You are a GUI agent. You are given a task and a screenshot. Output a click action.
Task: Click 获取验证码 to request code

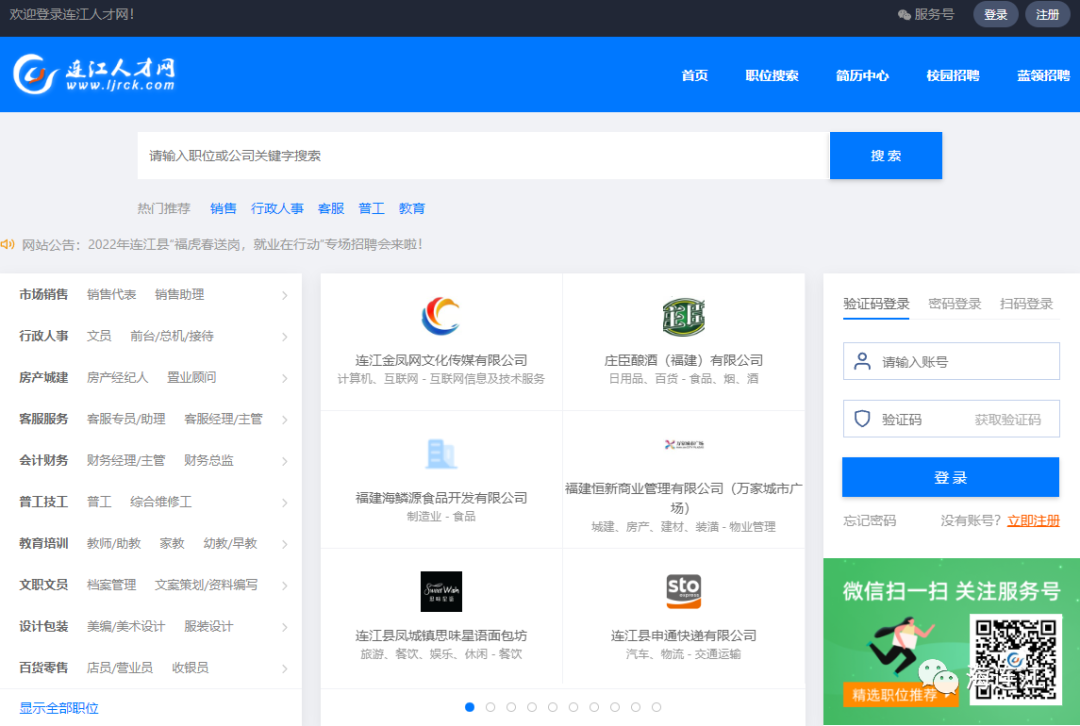pos(1008,419)
